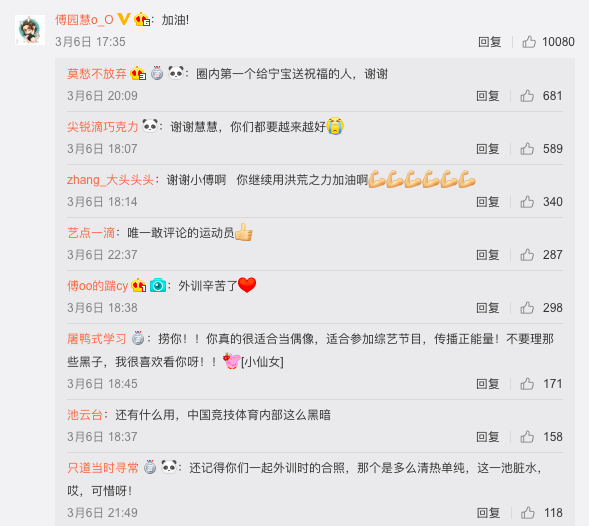Open 傅园慧o_O's avatar thumbnail
Screen dimensions: 589x526
click(30, 30)
